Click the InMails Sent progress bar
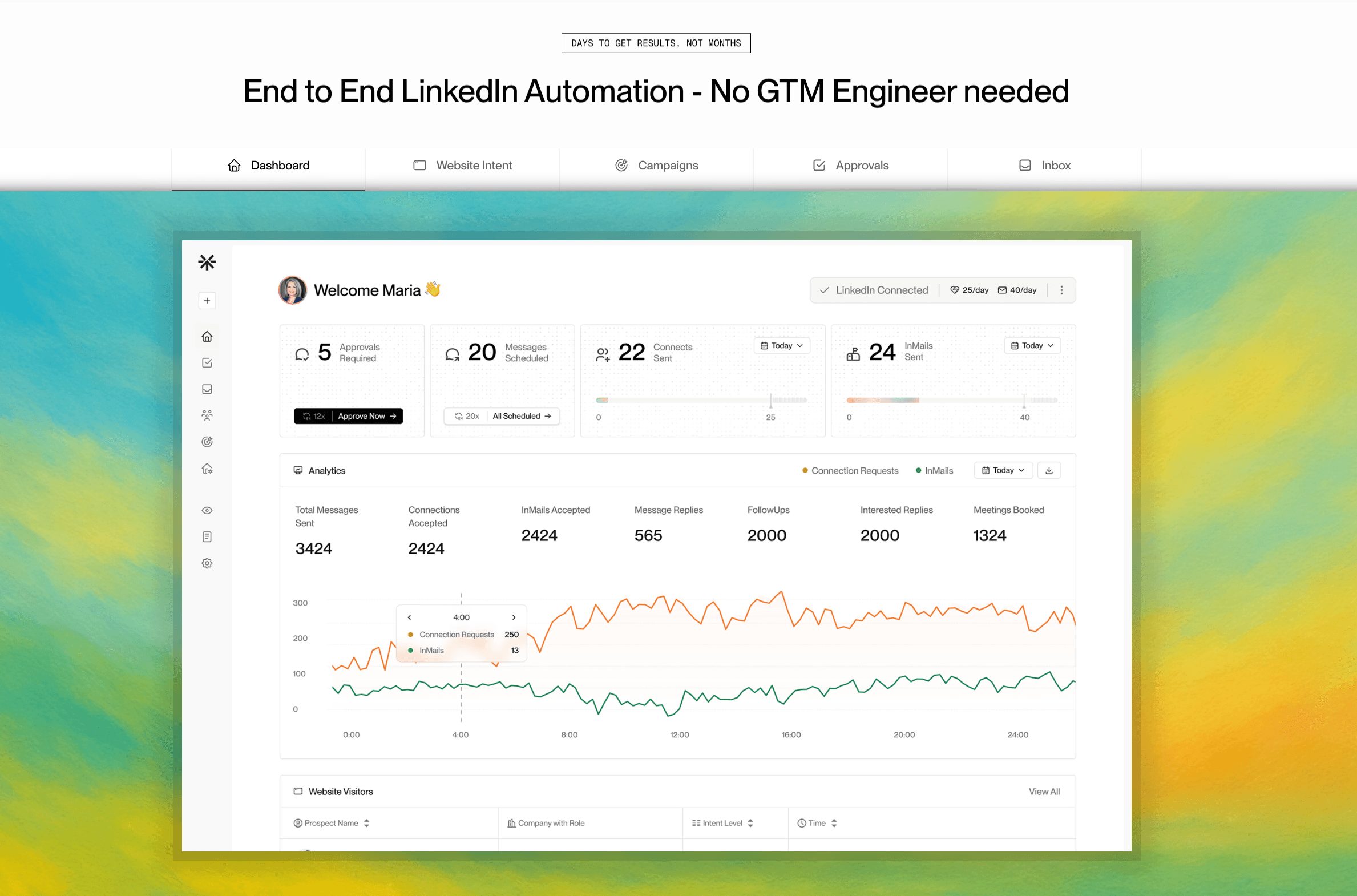 [x=951, y=401]
